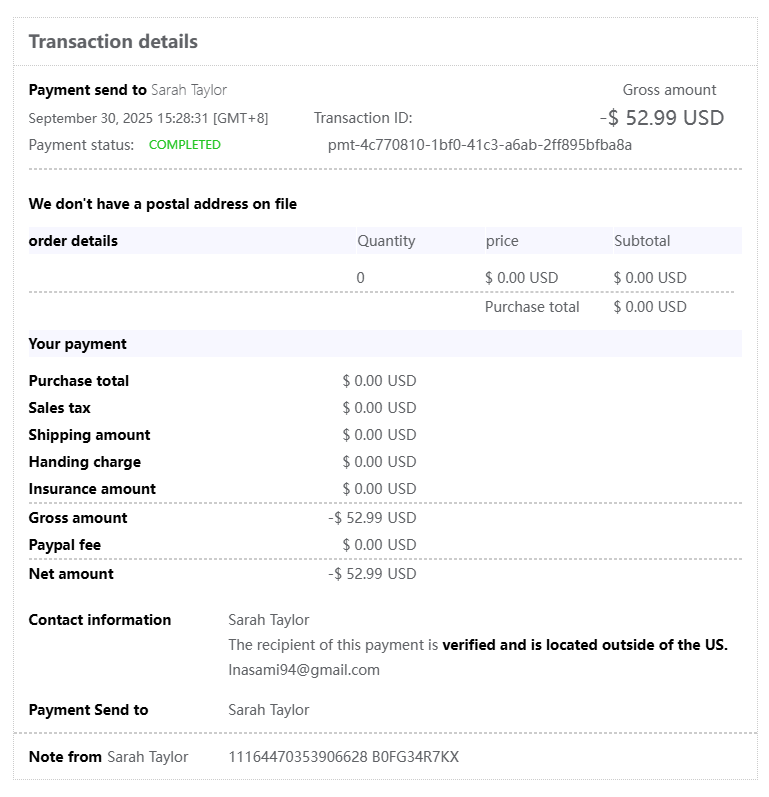Image resolution: width=769 pixels, height=797 pixels.
Task: Click the September 30, 2025 timestamp
Action: (148, 118)
